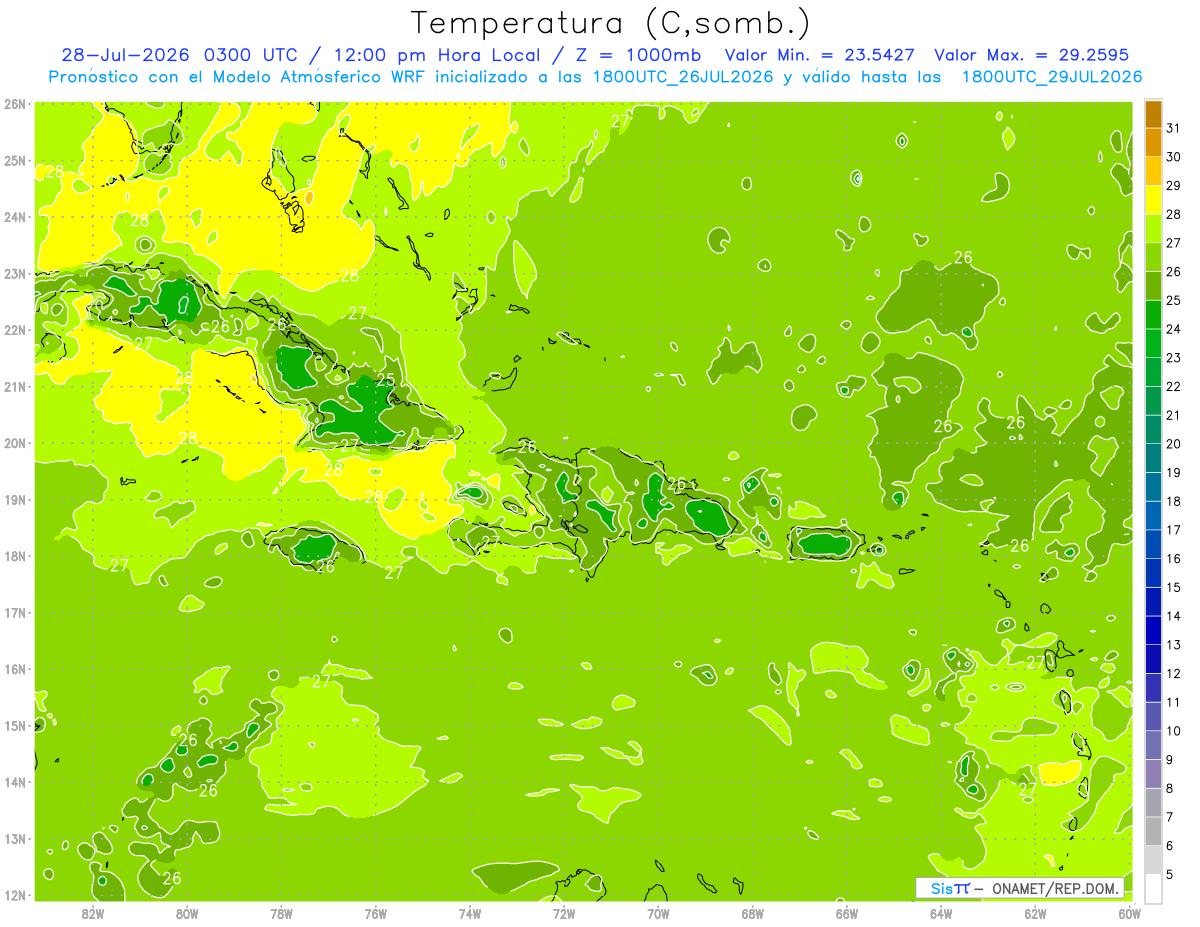Click the 20N latitude axis label
This screenshot has width=1200, height=927.
point(15,443)
